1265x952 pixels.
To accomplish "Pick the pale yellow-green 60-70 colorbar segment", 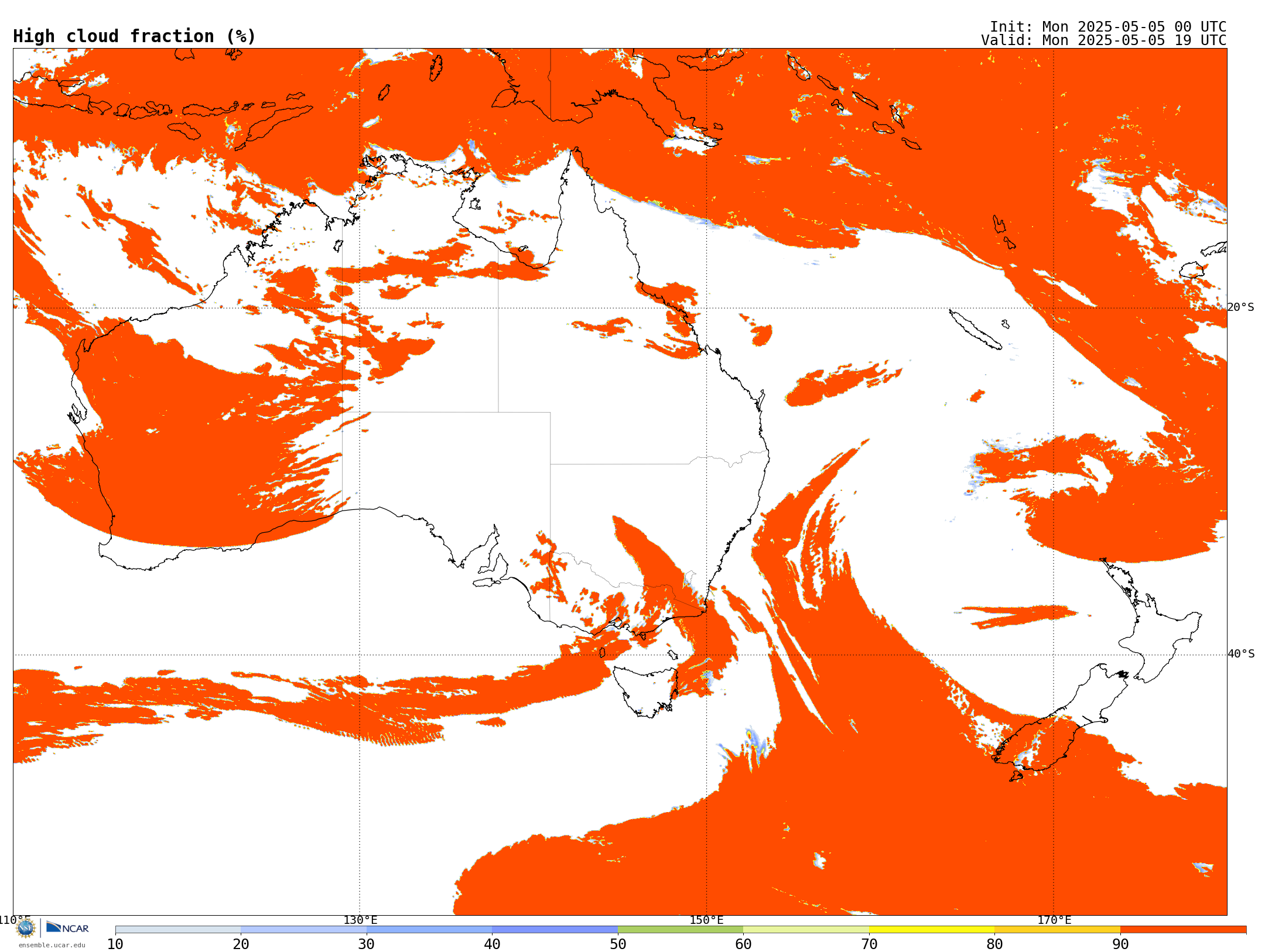I will (806, 930).
